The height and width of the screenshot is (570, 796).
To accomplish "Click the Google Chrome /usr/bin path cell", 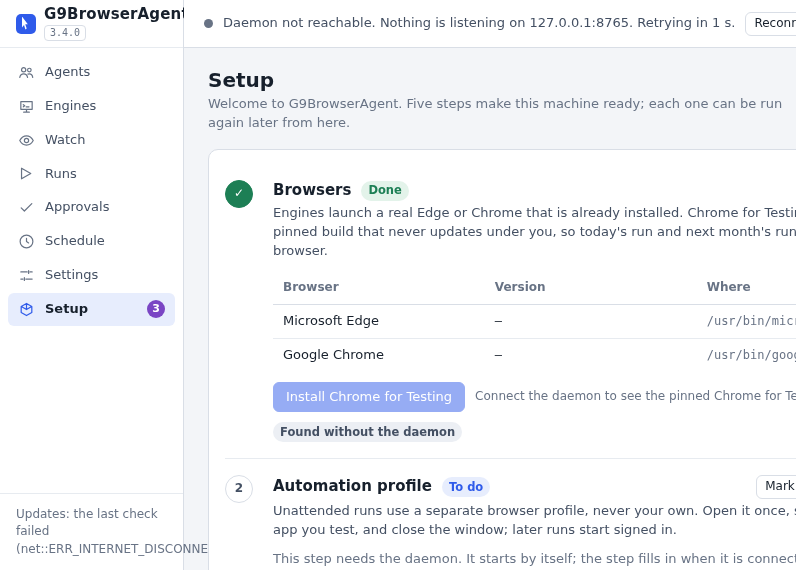I will (751, 355).
